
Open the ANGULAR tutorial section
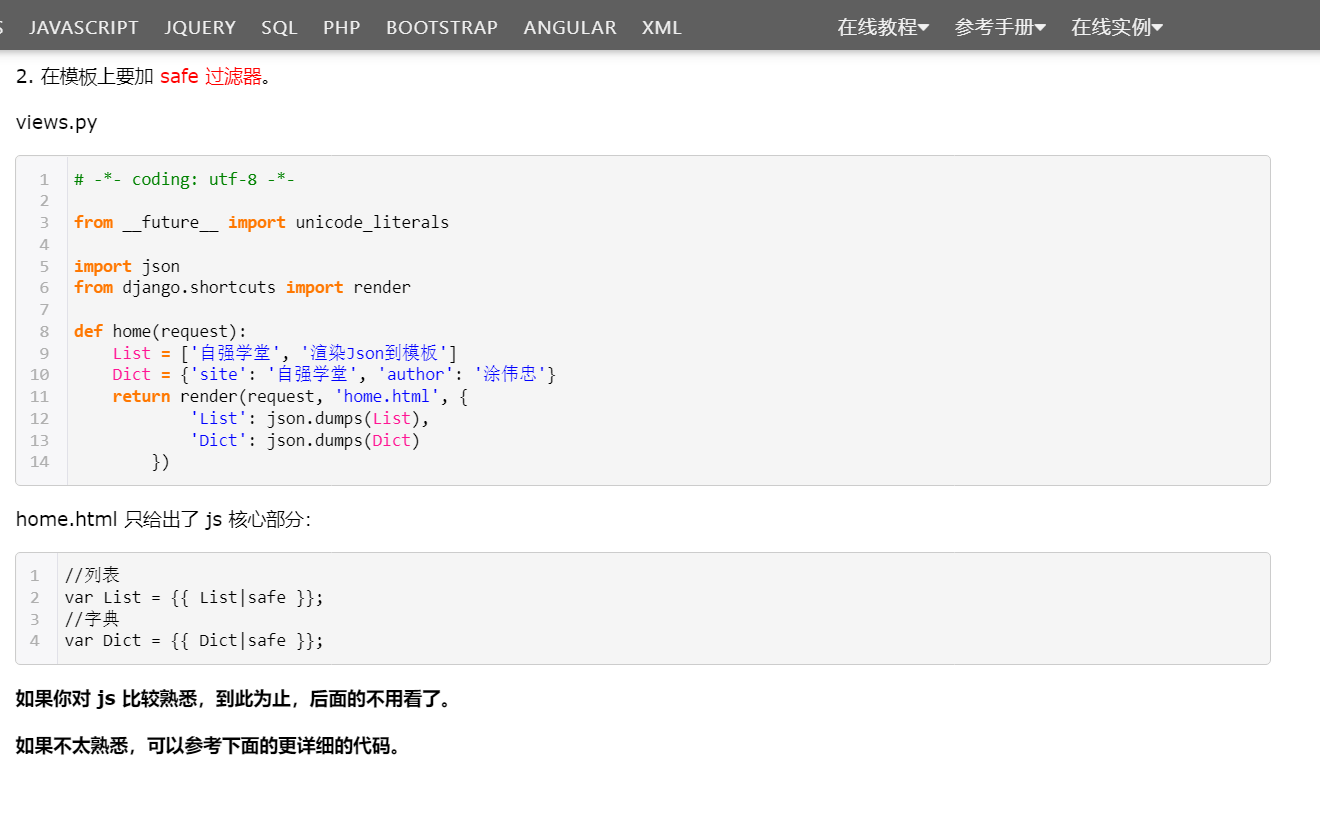pos(570,27)
